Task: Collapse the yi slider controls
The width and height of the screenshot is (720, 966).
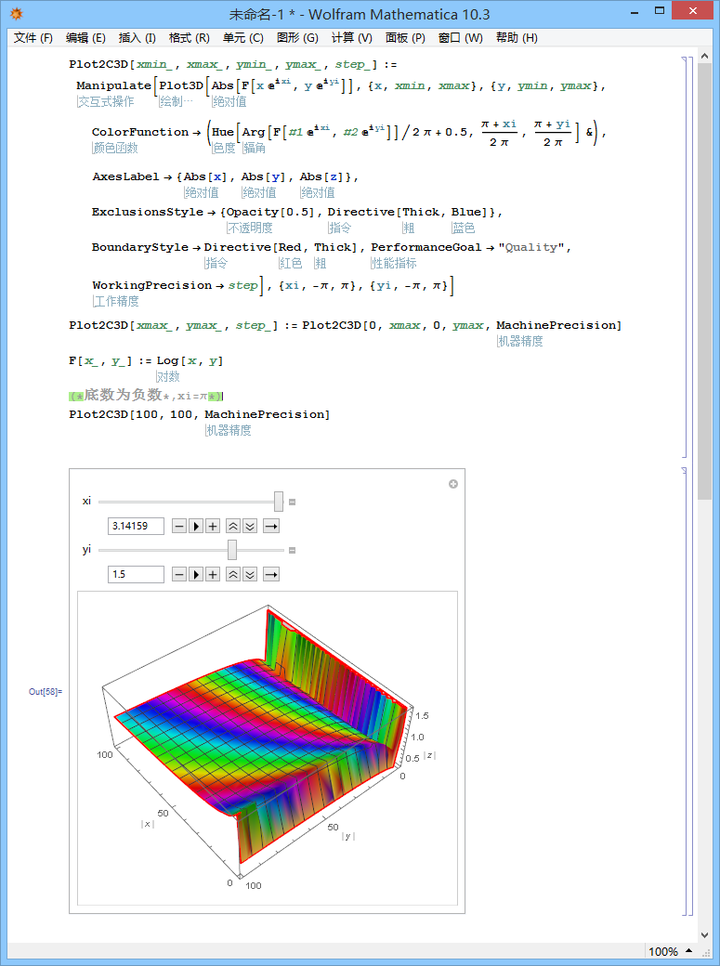Action: tap(292, 550)
